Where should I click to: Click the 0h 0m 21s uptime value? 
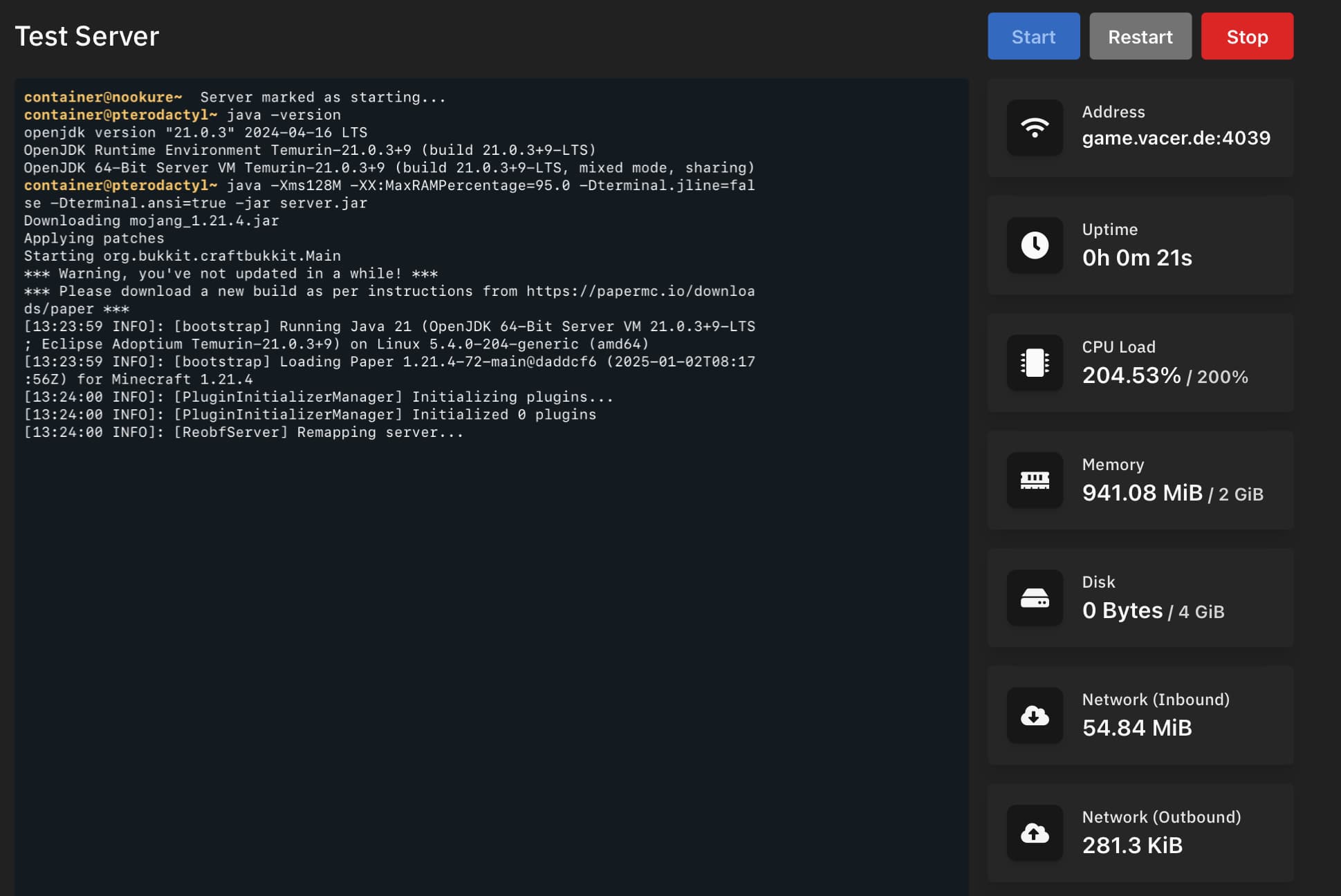click(x=1137, y=258)
